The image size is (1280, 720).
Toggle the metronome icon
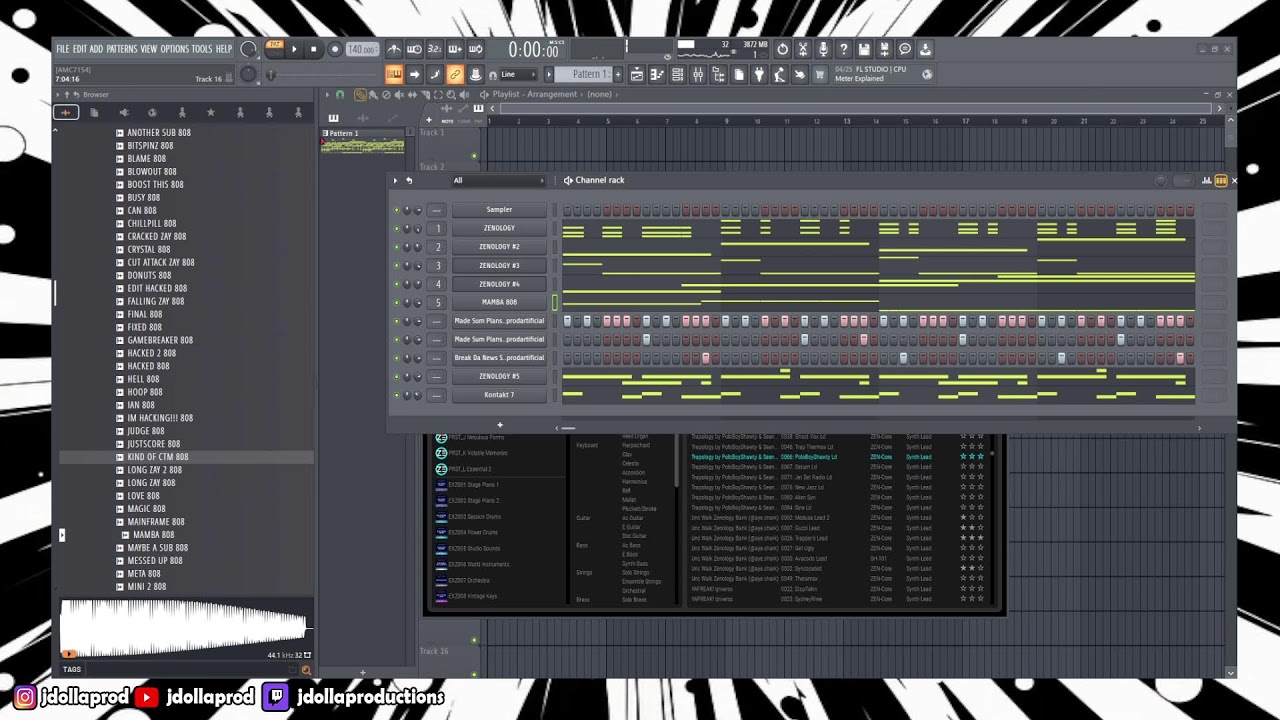pos(394,49)
